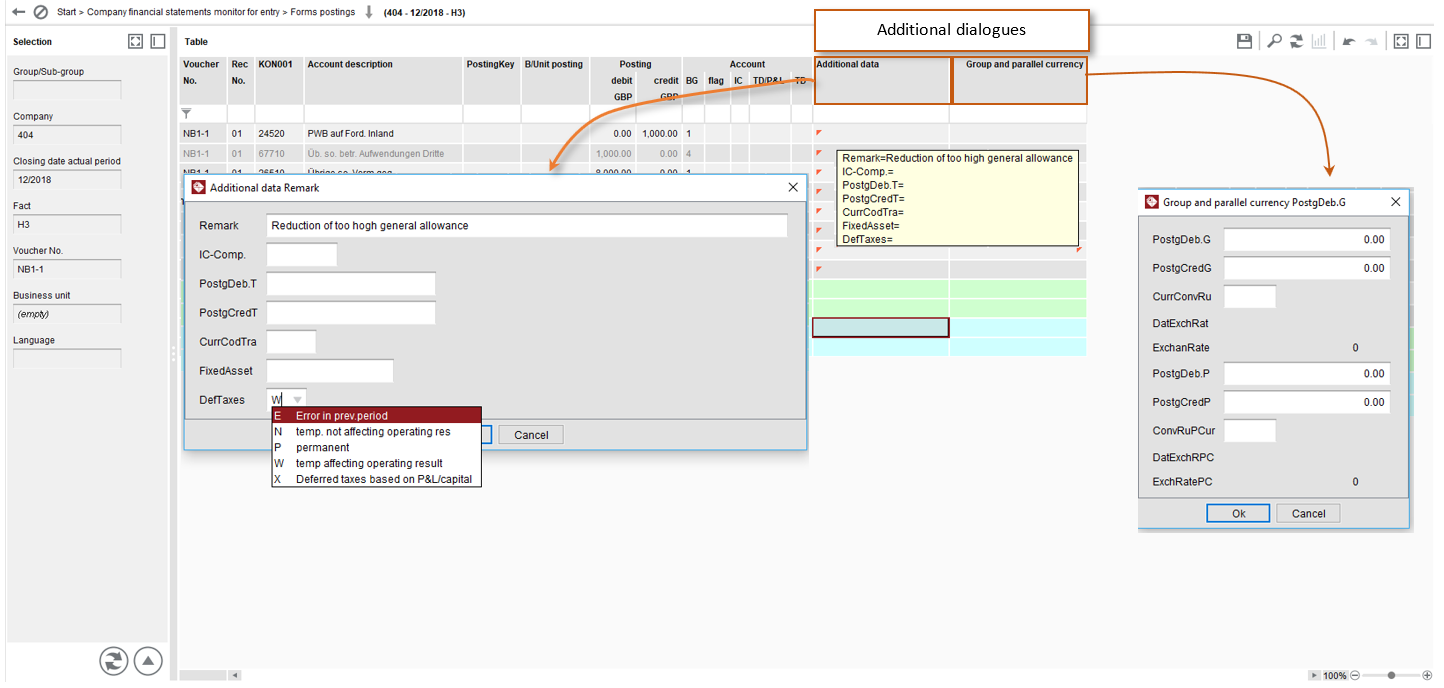Collapse the Selection panel sidebar
Image resolution: width=1444 pixels, height=688 pixels.
(x=158, y=41)
